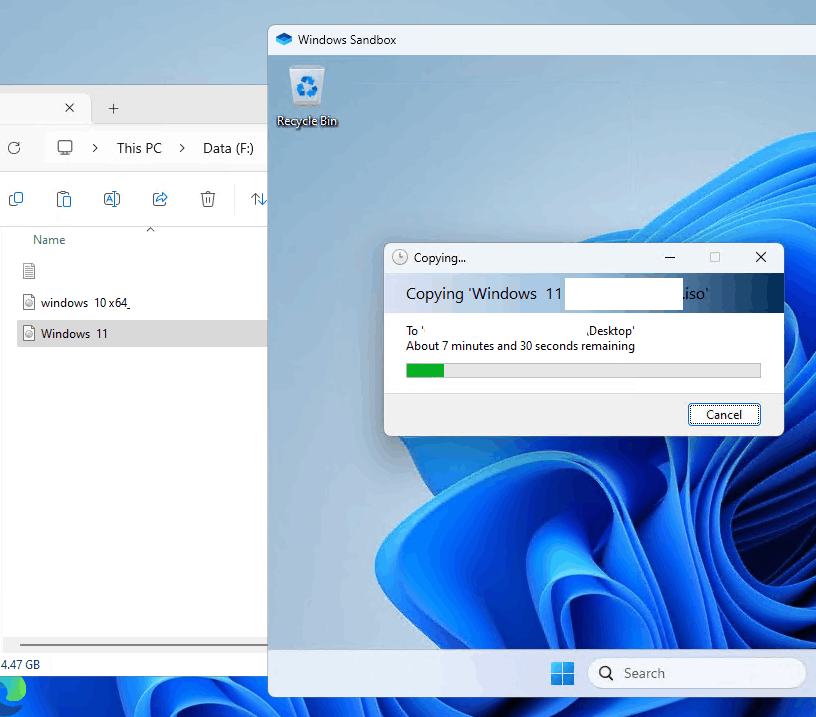Screen dimensions: 816x717
Task: Click the Delete trash icon in File Explorer
Action: (x=208, y=199)
